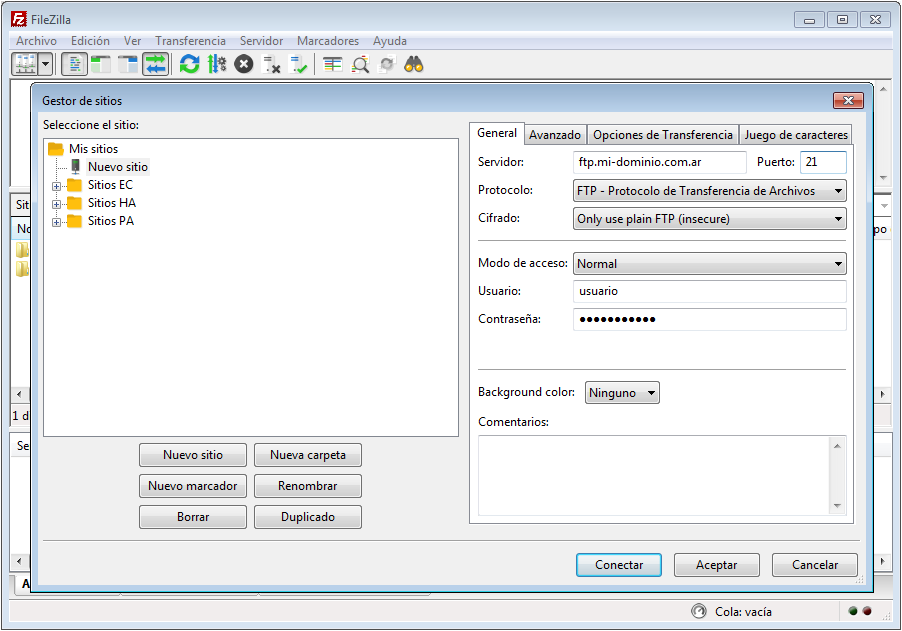Open the Cifrado encryption dropdown
The height and width of the screenshot is (631, 902).
pyautogui.click(x=710, y=219)
